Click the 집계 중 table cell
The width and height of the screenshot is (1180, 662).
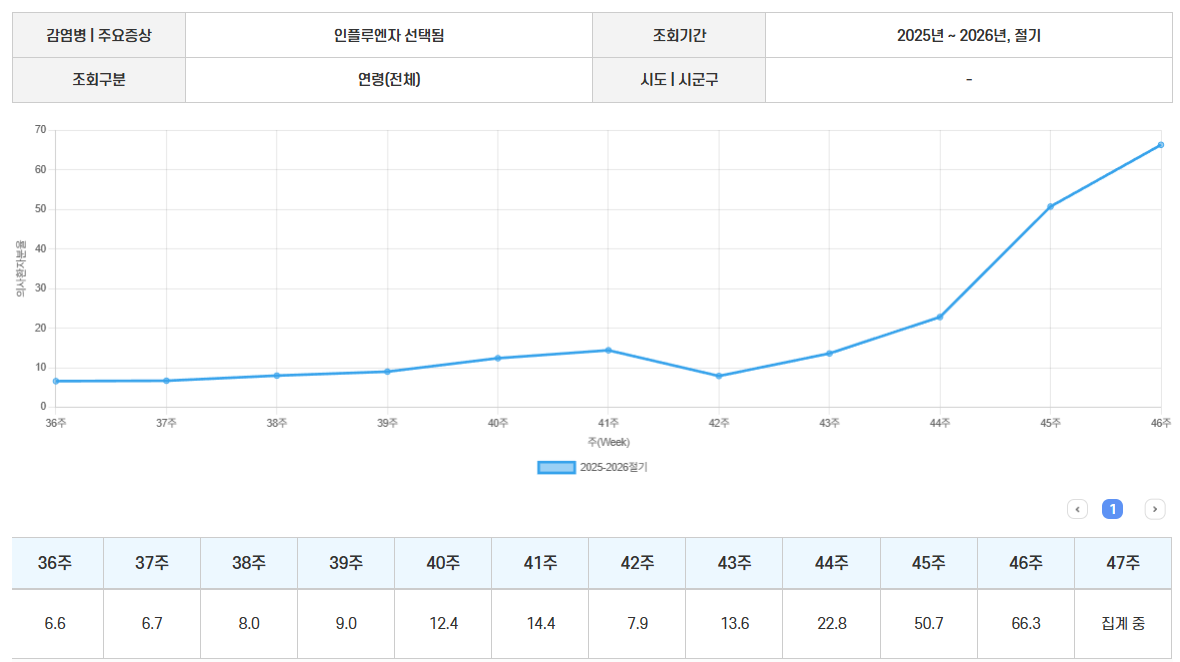tap(1122, 624)
